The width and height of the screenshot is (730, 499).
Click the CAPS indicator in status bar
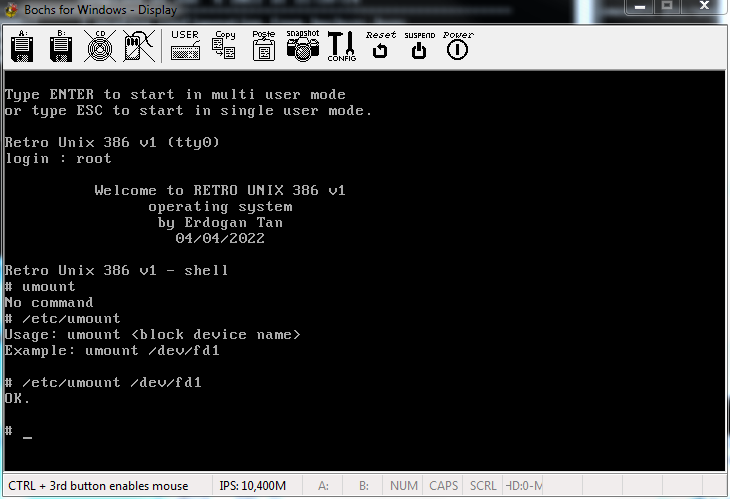tap(443, 486)
